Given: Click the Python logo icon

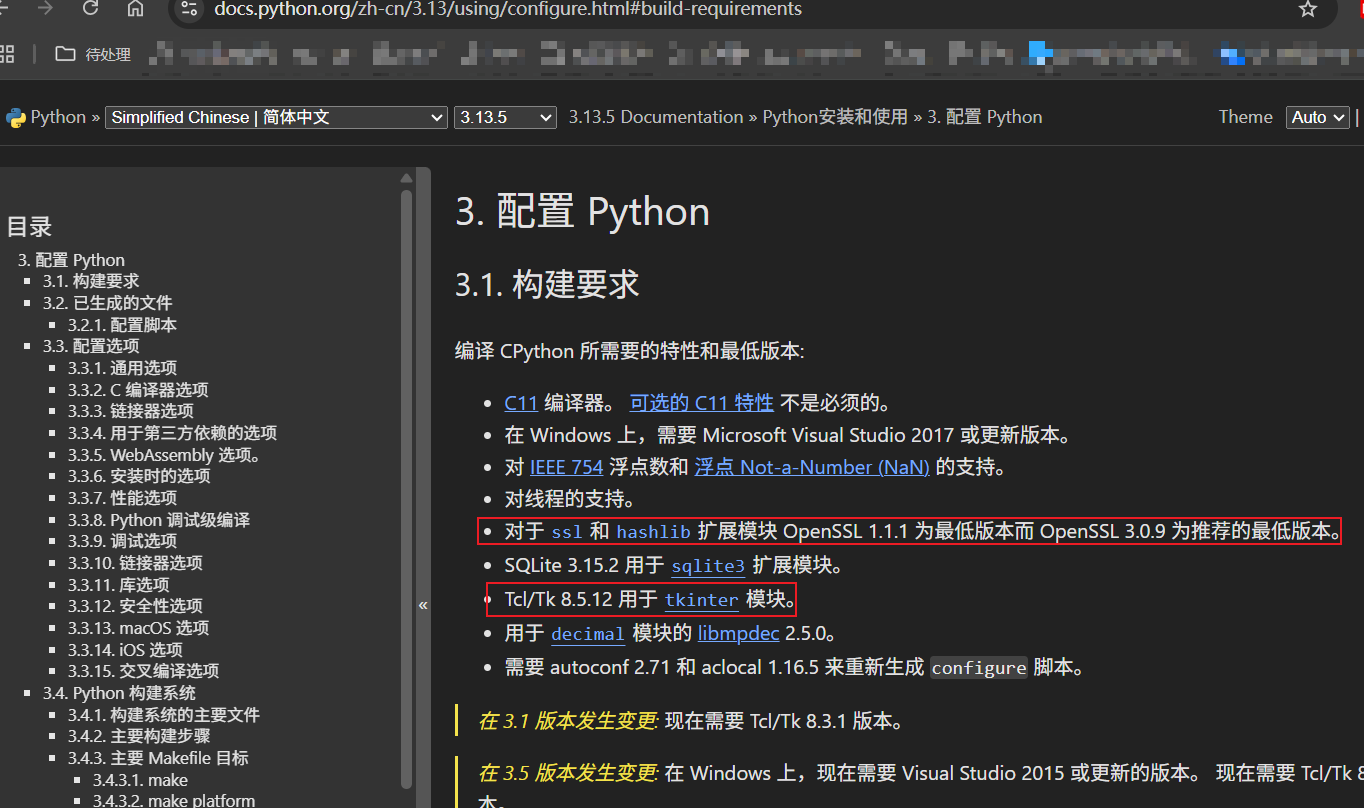Looking at the screenshot, I should coord(15,118).
